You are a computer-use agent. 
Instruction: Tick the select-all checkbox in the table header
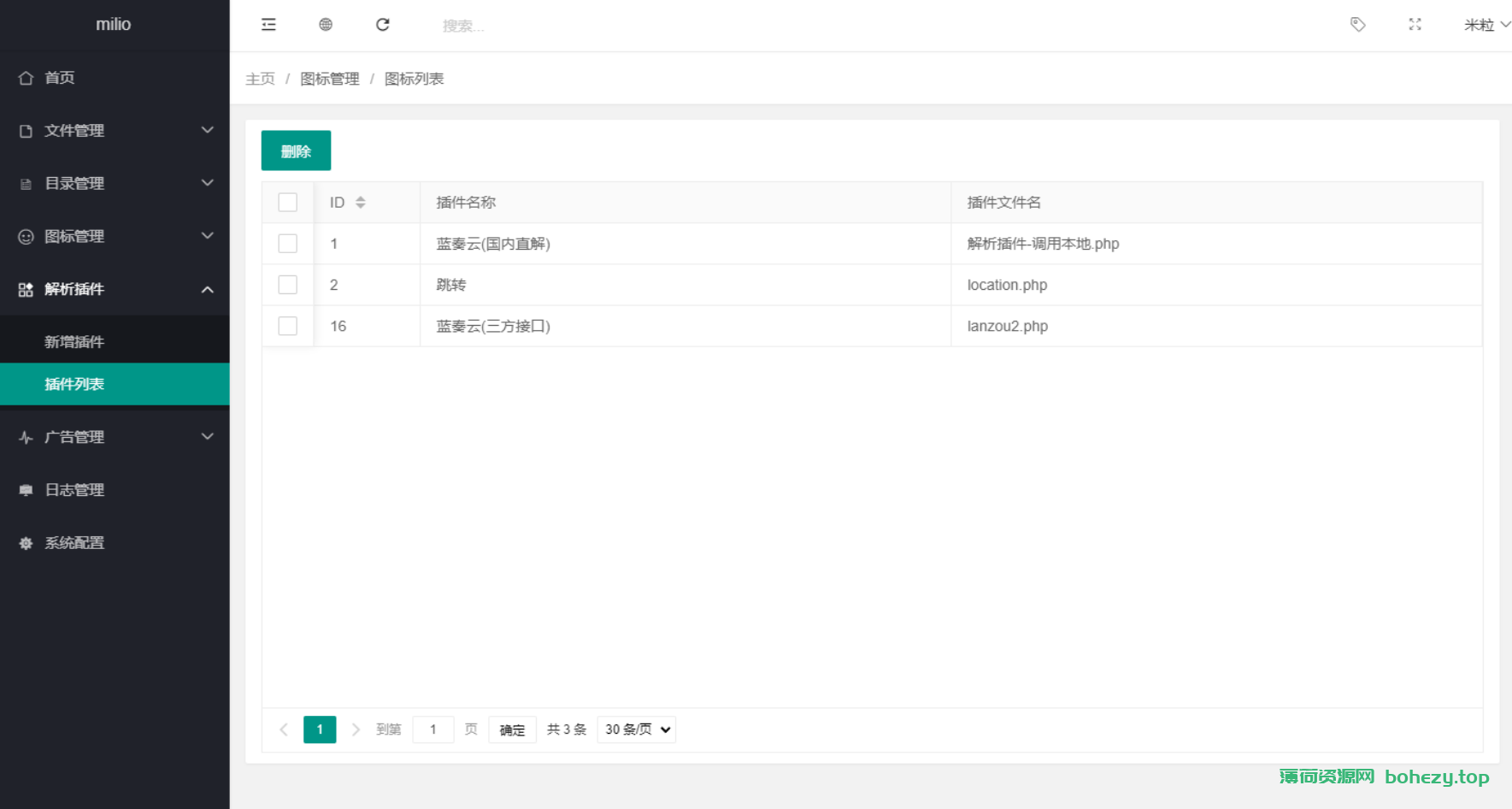288,203
